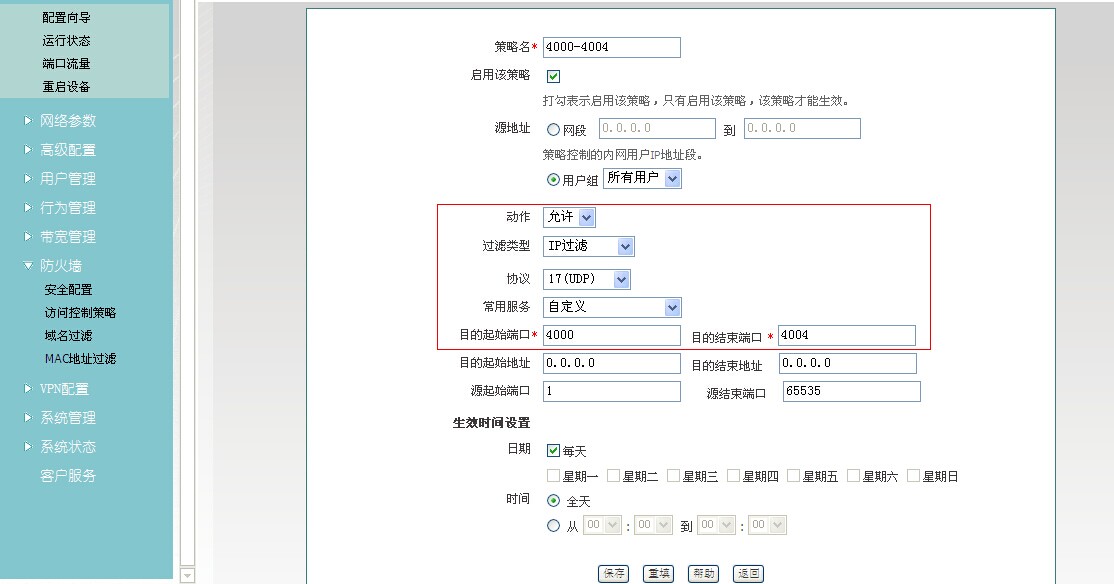Click the 帮助 button
This screenshot has width=1114, height=584.
tap(703, 573)
